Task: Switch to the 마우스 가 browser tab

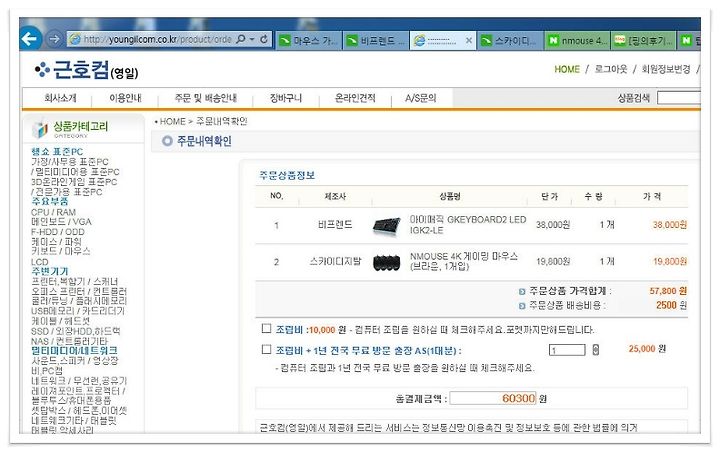Action: click(309, 41)
